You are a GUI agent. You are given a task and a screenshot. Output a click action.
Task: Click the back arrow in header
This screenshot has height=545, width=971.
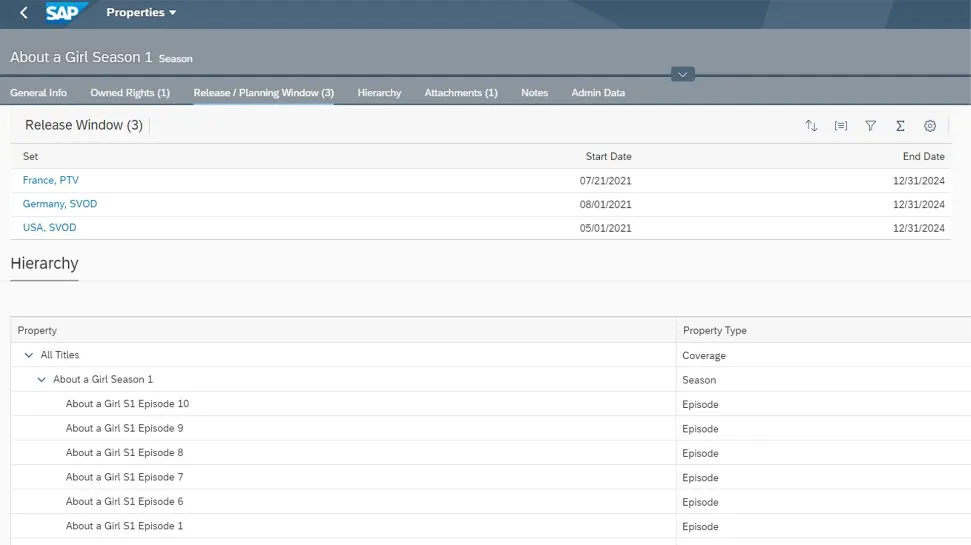coord(24,13)
